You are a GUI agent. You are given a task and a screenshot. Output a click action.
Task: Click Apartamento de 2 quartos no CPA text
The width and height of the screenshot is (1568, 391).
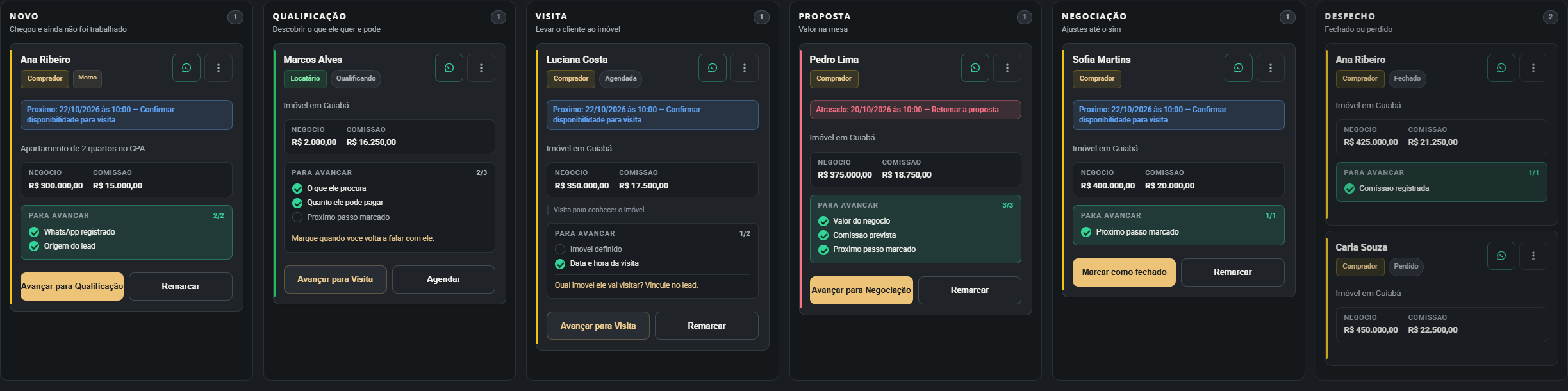click(83, 149)
